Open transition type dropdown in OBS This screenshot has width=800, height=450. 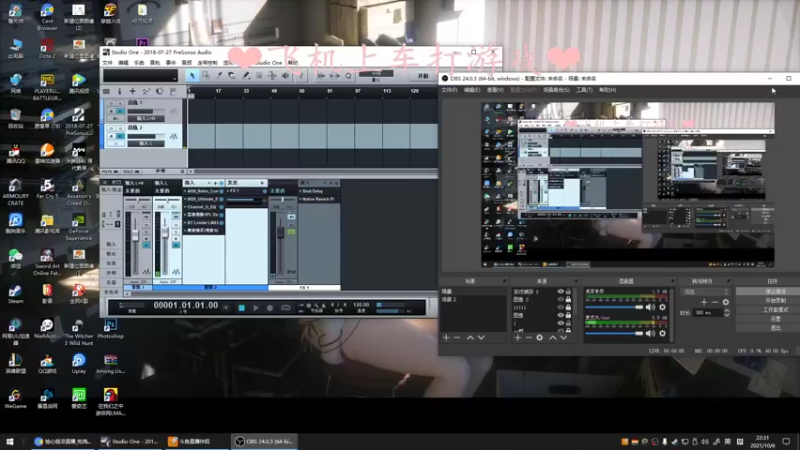coord(706,292)
